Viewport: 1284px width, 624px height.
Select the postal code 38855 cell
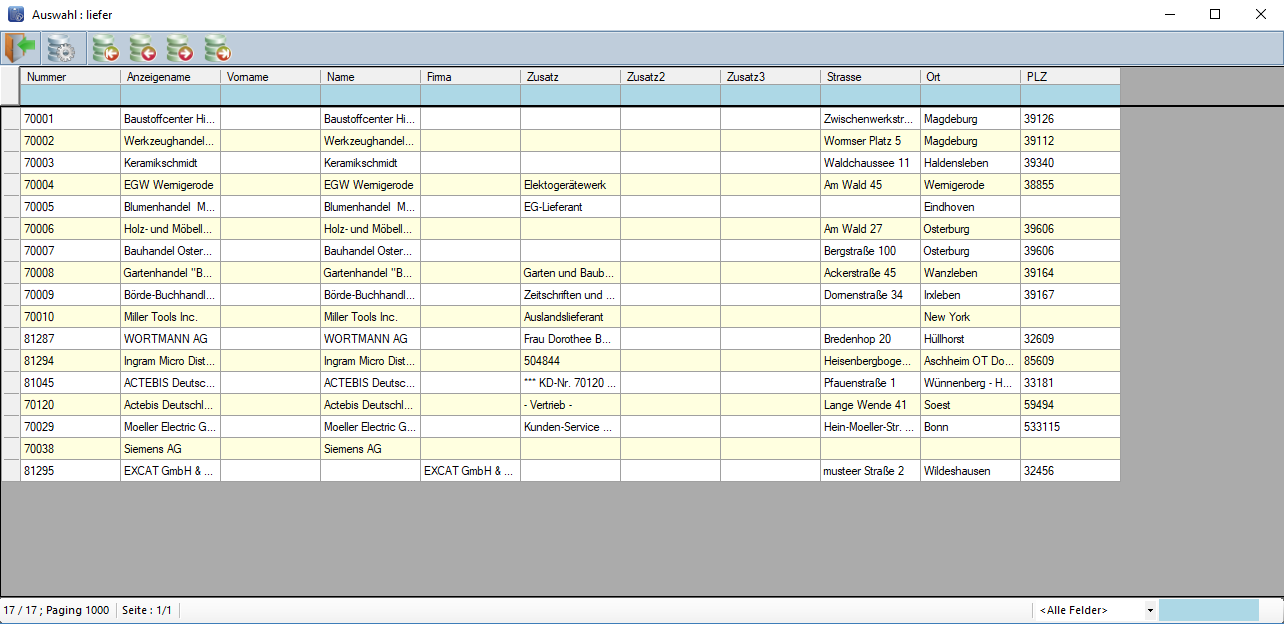pyautogui.click(x=1070, y=185)
